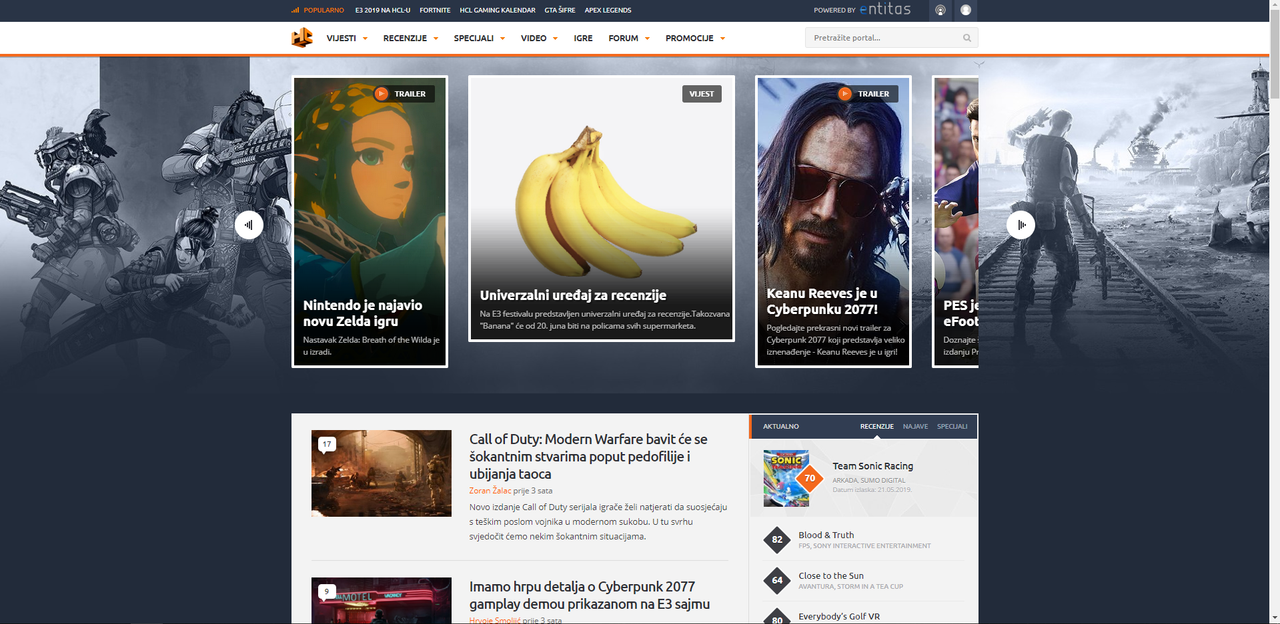Screen dimensions: 1280x624
Task: Open the podcast icon in top bar
Action: [940, 10]
